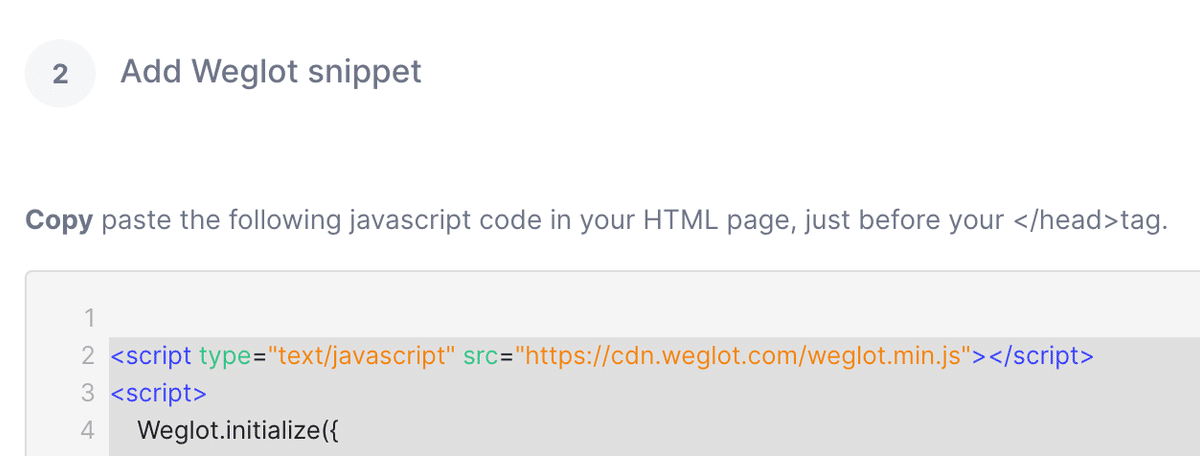Click line number 1 in the gutter
1200x456 pixels.
click(89, 319)
